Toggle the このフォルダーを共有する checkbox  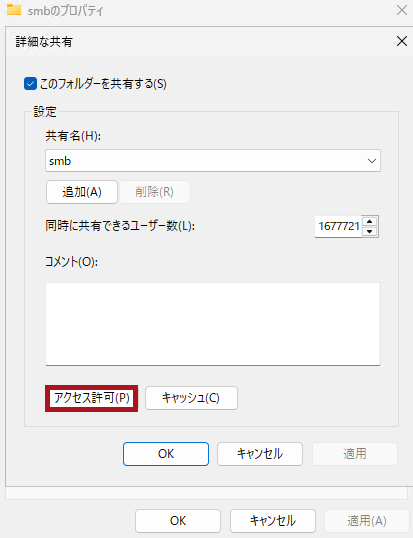click(30, 84)
